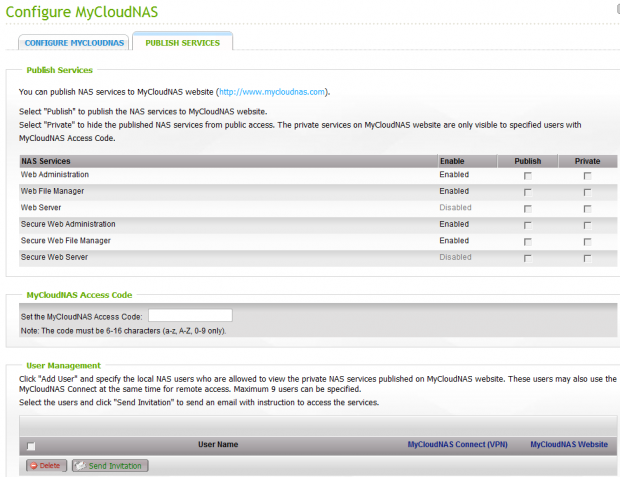The image size is (620, 477).
Task: Check Publish for Secure Web Administration
Action: [x=527, y=225]
